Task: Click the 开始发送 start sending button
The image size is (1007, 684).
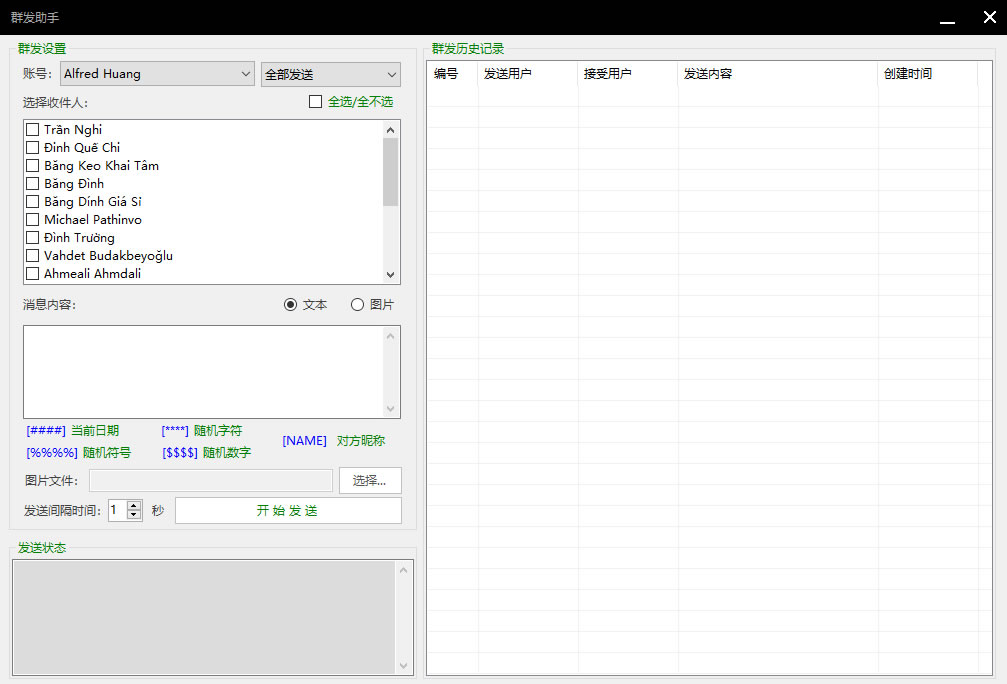Action: (288, 511)
